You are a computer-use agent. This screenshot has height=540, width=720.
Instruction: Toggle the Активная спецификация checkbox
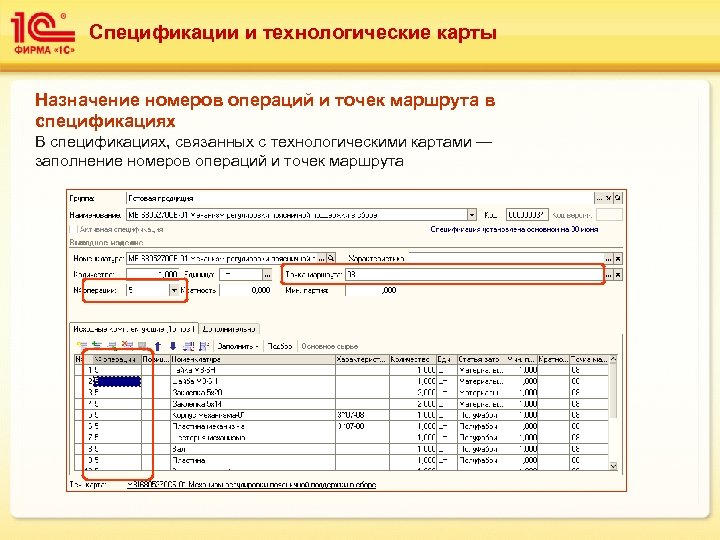pos(73,229)
